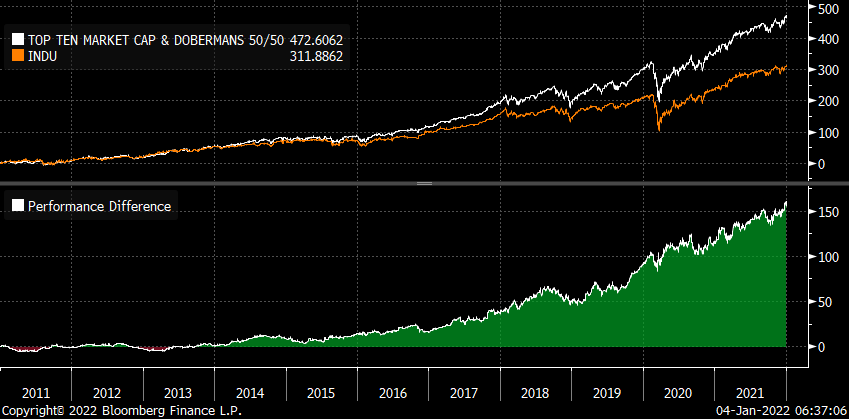Viewport: 849px width, 419px height.
Task: Grab the panel divider handle between charts
Action: [424, 184]
